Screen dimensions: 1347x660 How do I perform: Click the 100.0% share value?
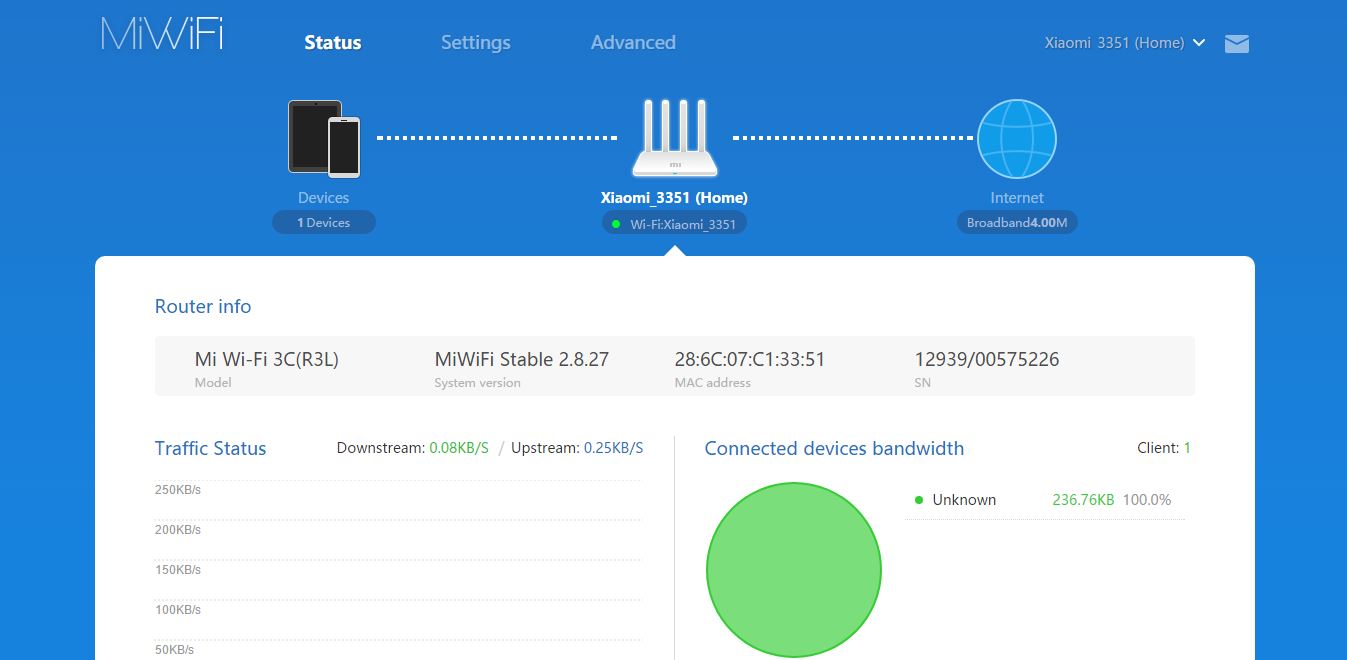coord(1147,500)
